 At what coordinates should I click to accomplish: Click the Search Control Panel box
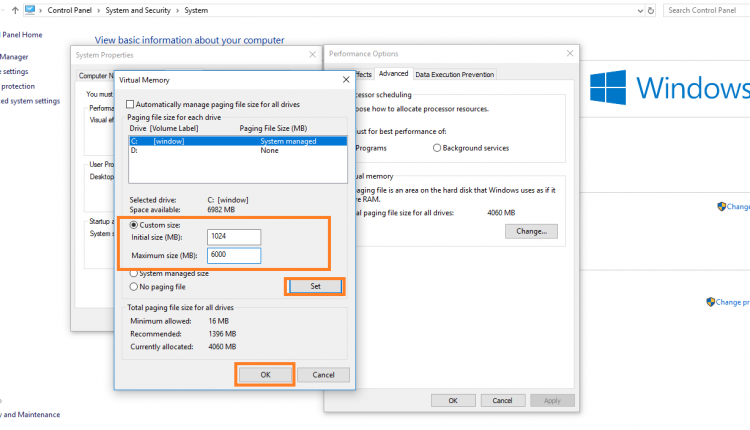(x=706, y=10)
